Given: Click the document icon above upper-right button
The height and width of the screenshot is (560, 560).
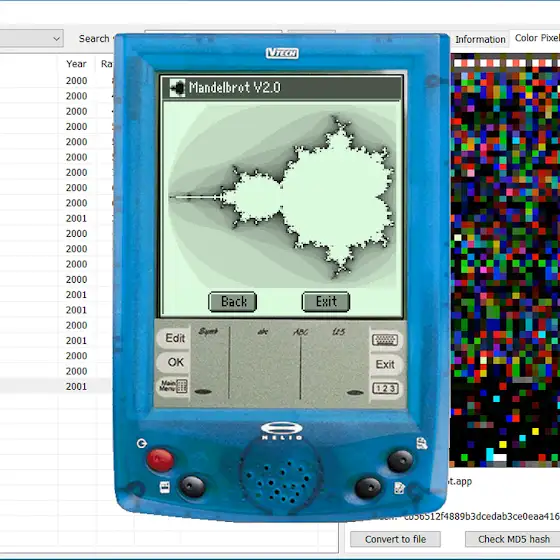Looking at the screenshot, I should tap(422, 444).
